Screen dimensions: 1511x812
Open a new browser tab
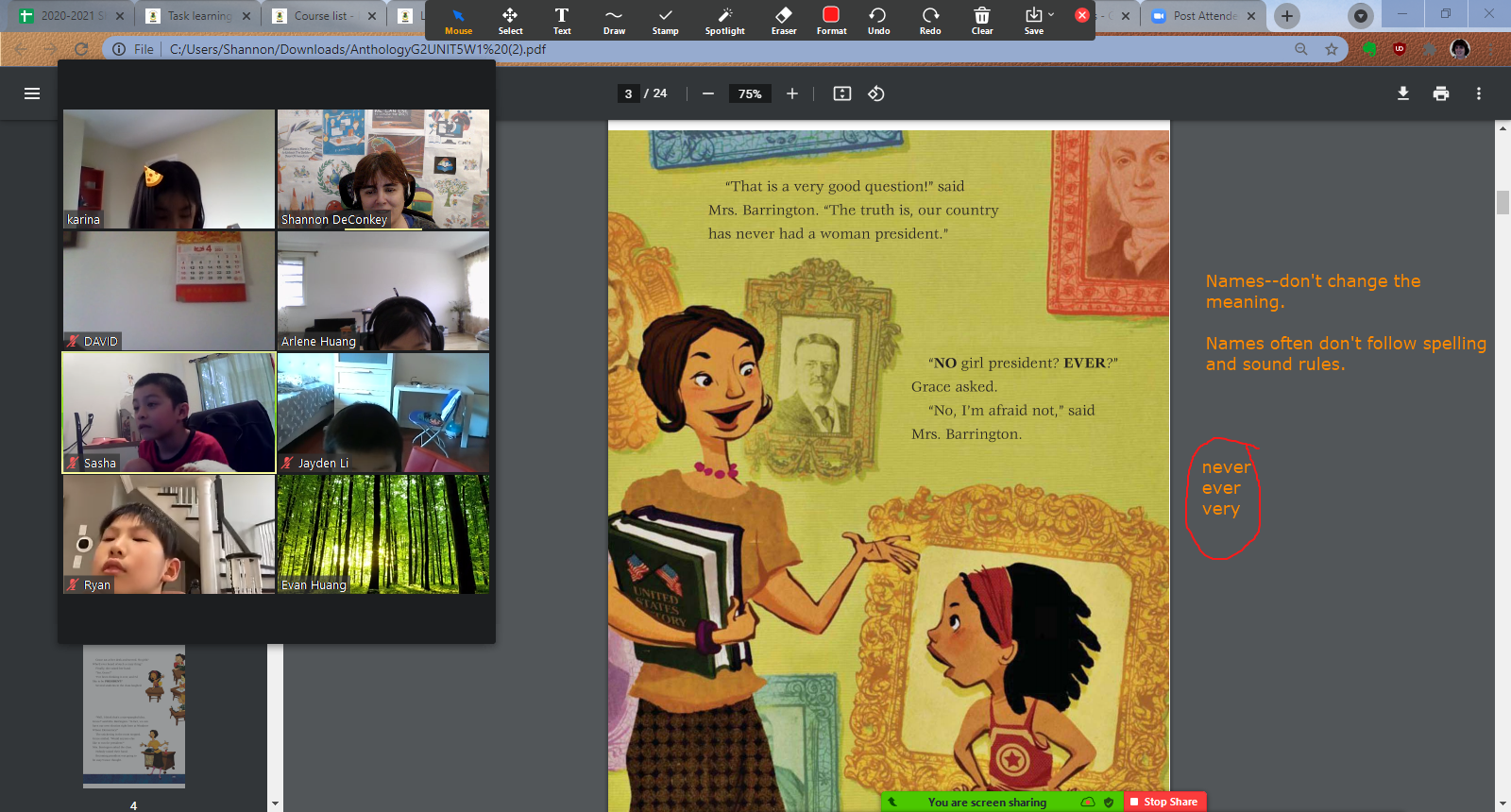point(1286,16)
